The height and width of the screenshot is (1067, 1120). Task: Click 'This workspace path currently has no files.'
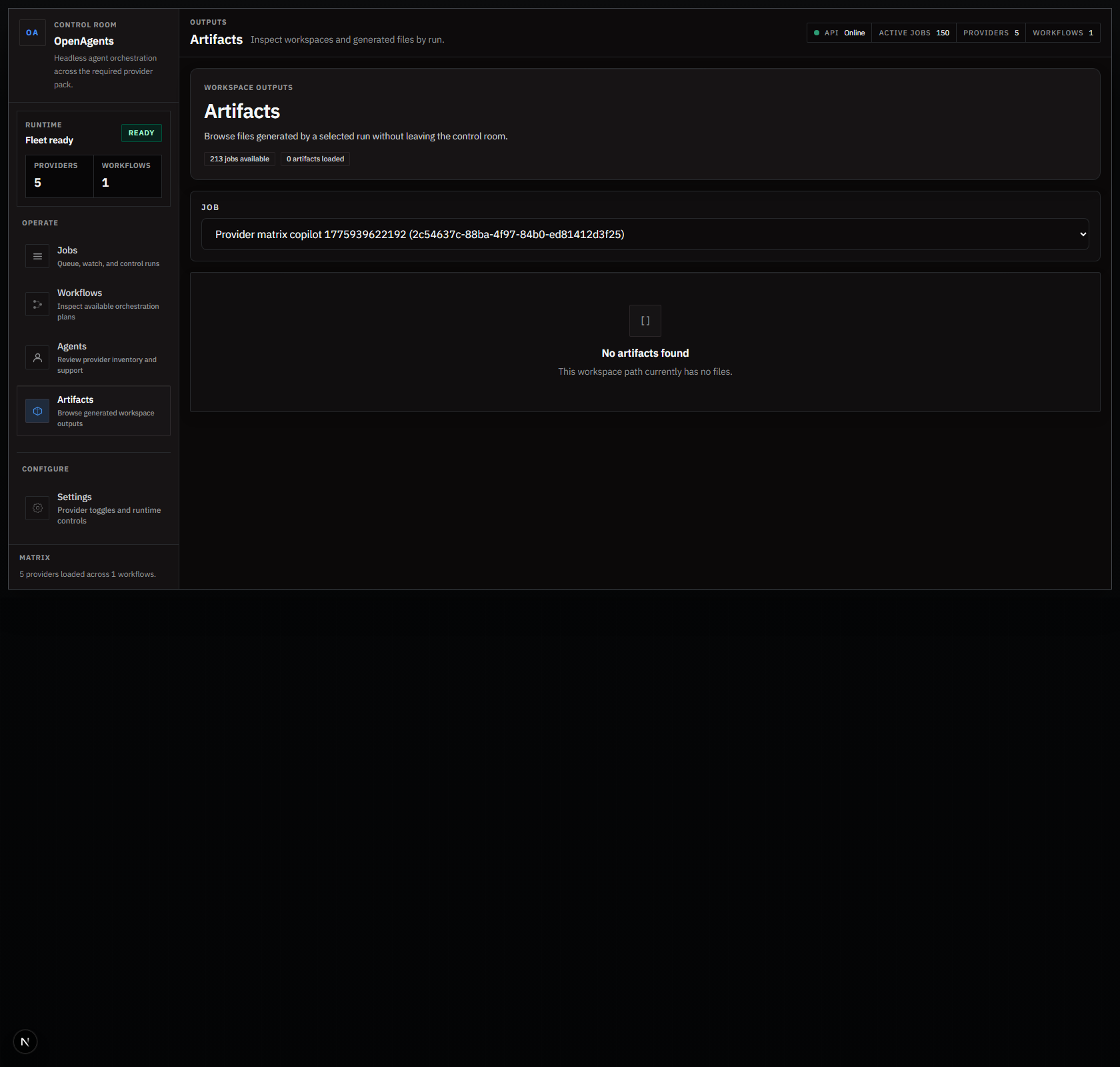(x=645, y=371)
